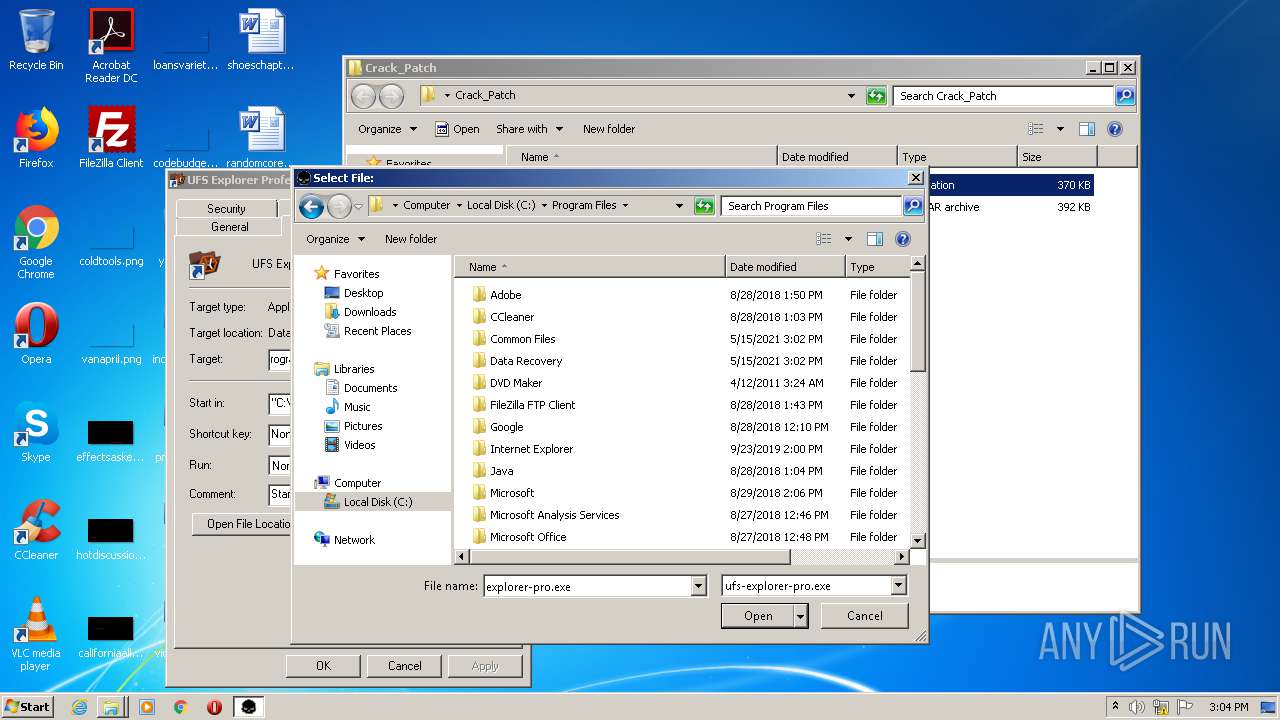Screen dimensions: 1280x720
Task: Change view icon in Select File dialog
Action: pos(824,239)
